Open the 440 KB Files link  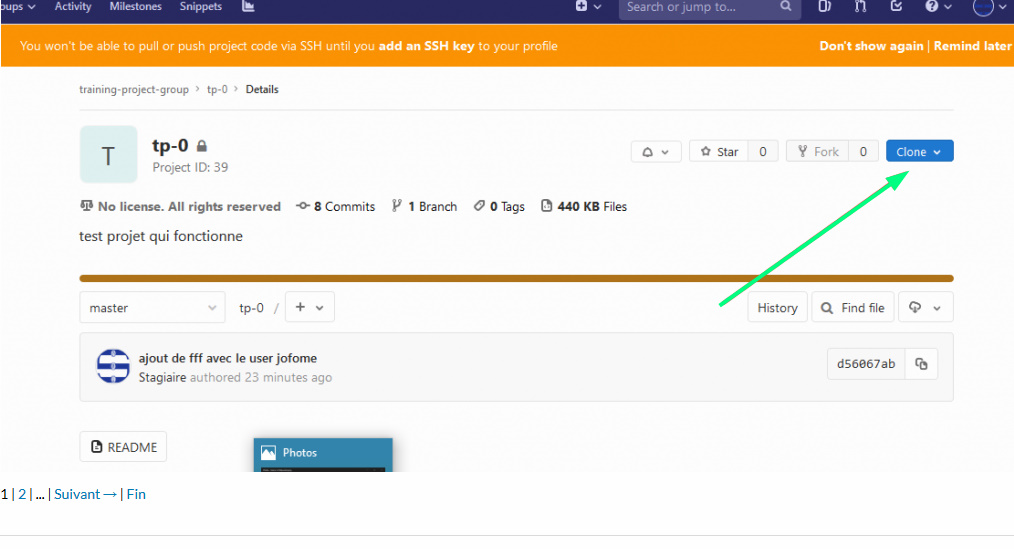tap(584, 206)
